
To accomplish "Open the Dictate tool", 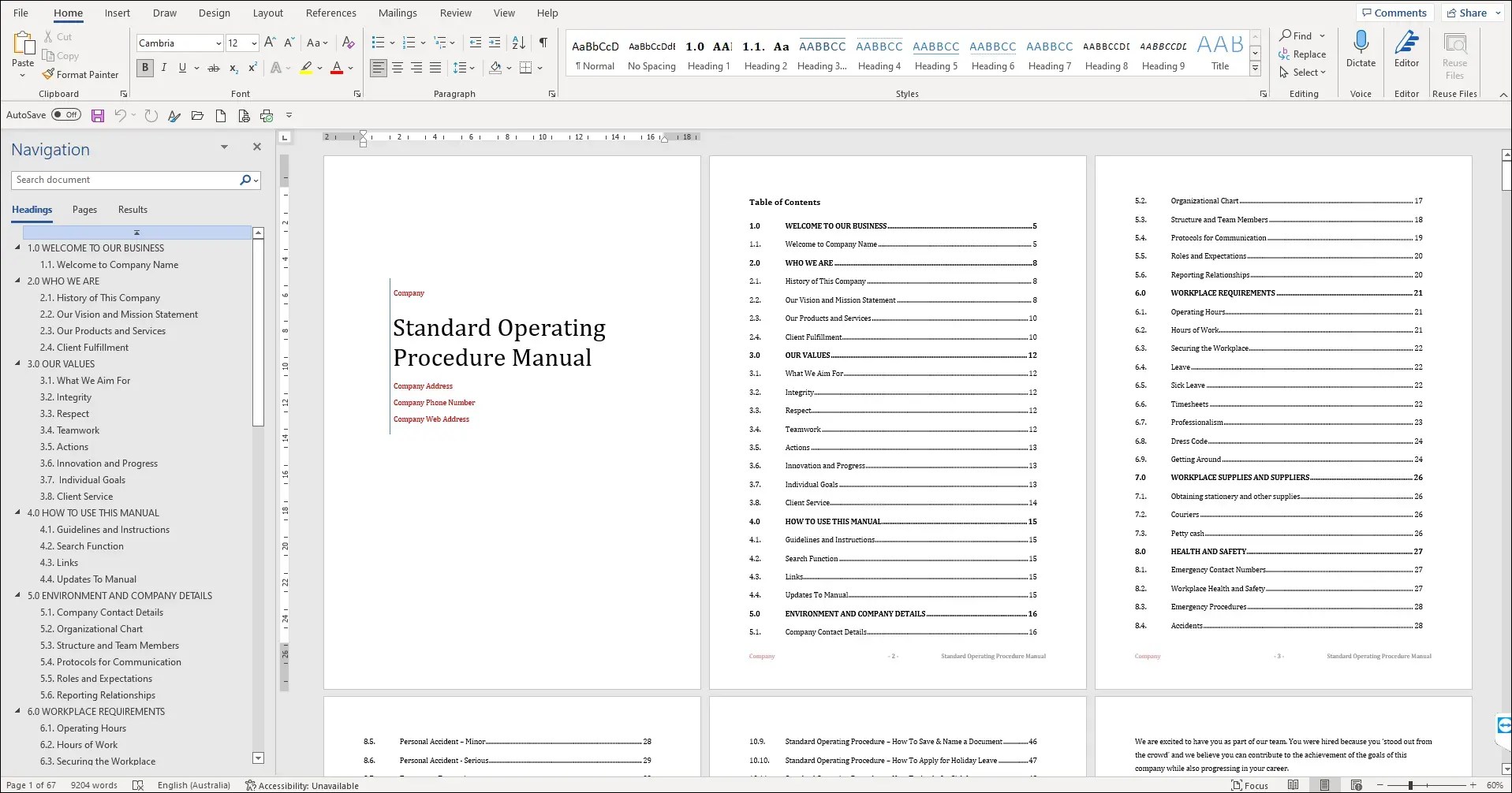I will [1361, 47].
